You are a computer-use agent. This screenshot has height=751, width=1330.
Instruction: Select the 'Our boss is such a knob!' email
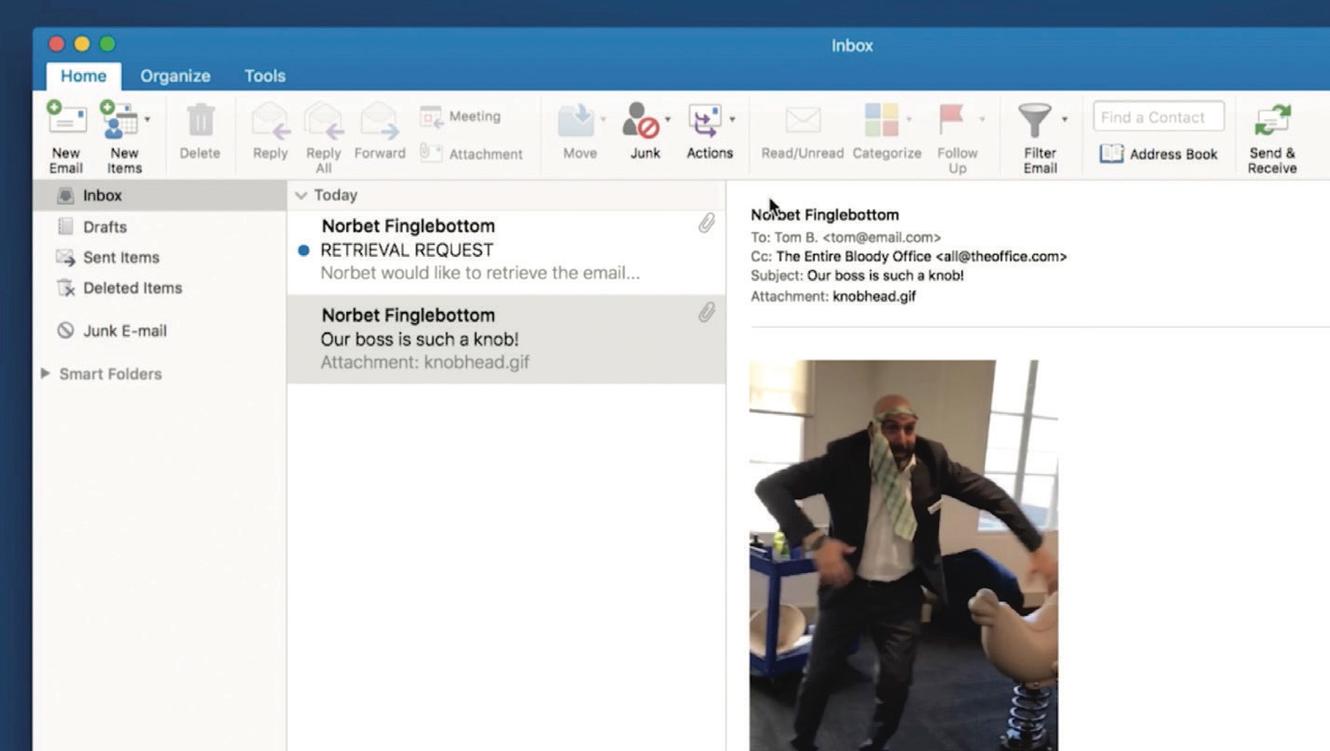click(x=506, y=339)
